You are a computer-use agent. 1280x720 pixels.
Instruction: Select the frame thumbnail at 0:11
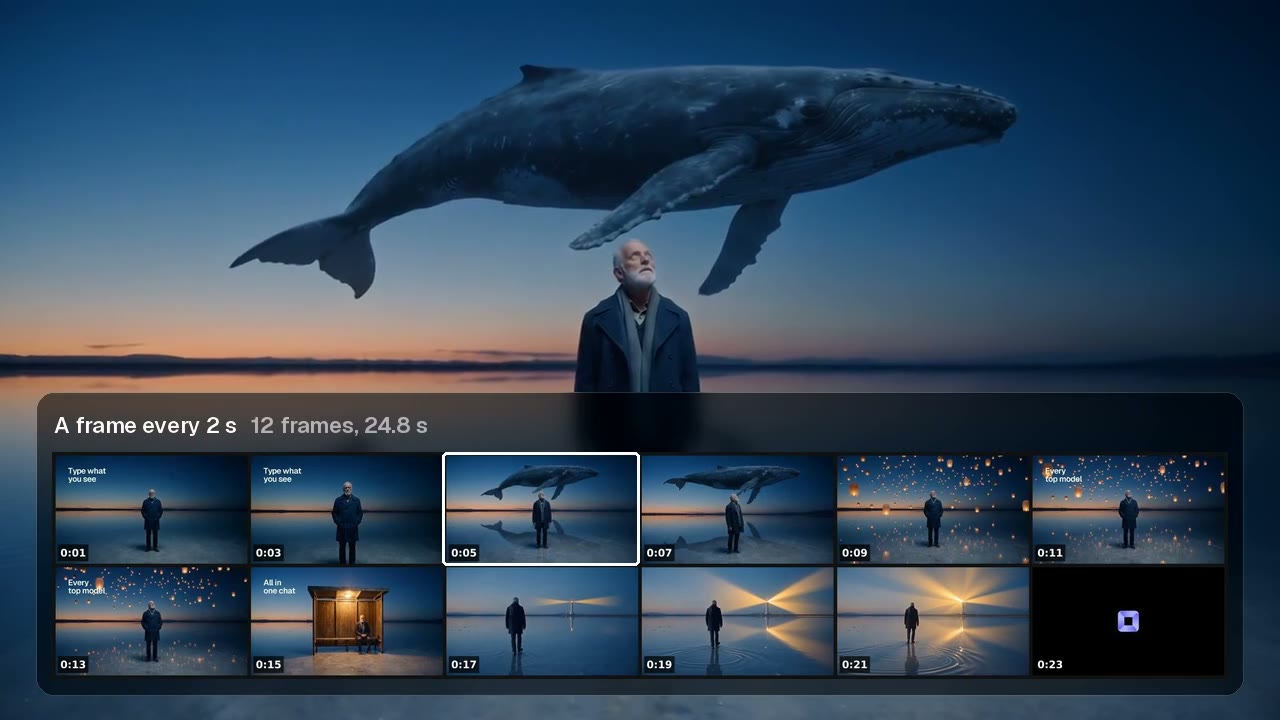coord(1128,509)
